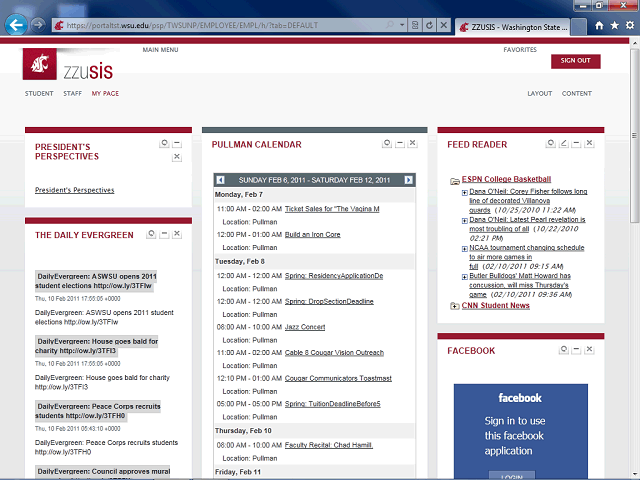This screenshot has height=480, width=640.
Task: Remove the Facebook pagelet
Action: tap(591, 350)
